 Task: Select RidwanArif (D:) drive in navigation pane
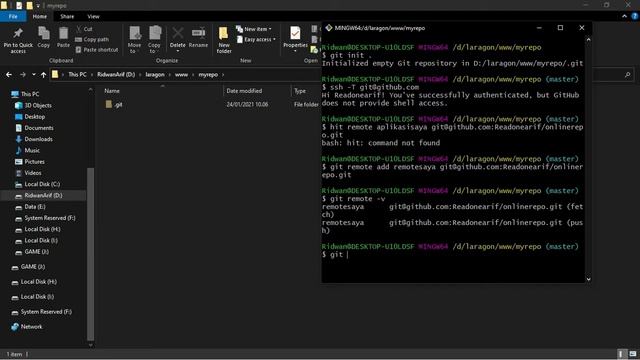click(43, 196)
